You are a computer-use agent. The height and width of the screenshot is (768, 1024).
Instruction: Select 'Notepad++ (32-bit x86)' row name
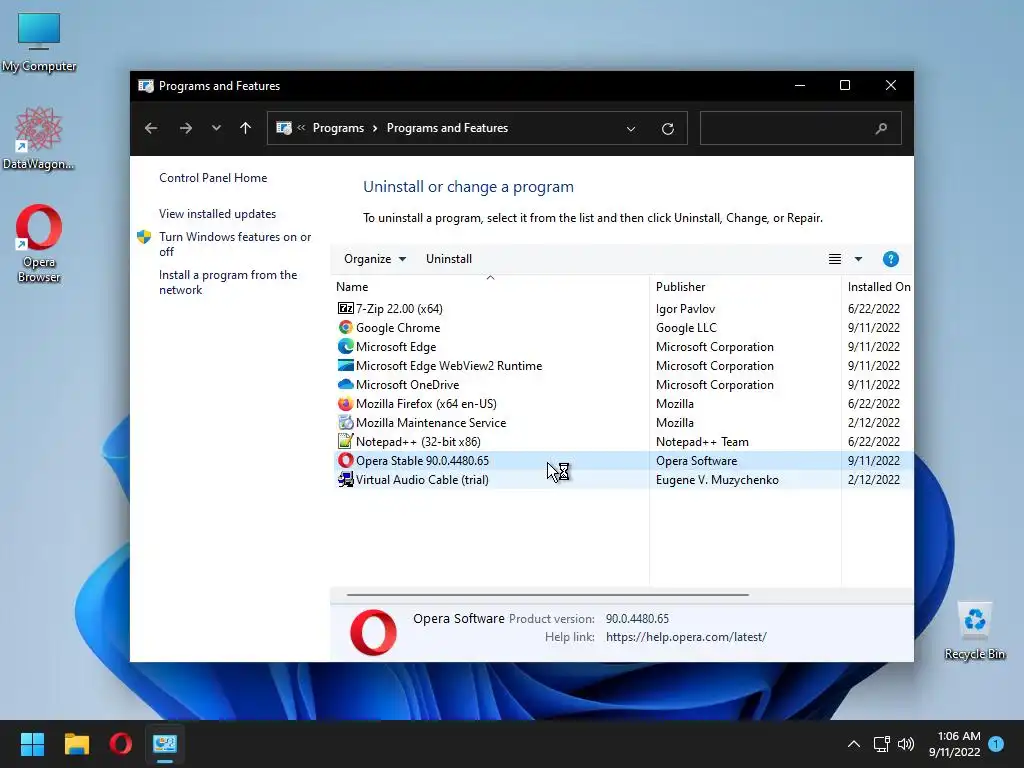418,441
